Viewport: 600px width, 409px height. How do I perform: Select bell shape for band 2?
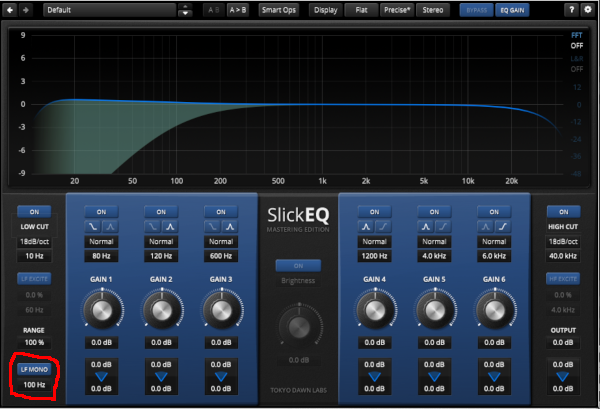[171, 227]
